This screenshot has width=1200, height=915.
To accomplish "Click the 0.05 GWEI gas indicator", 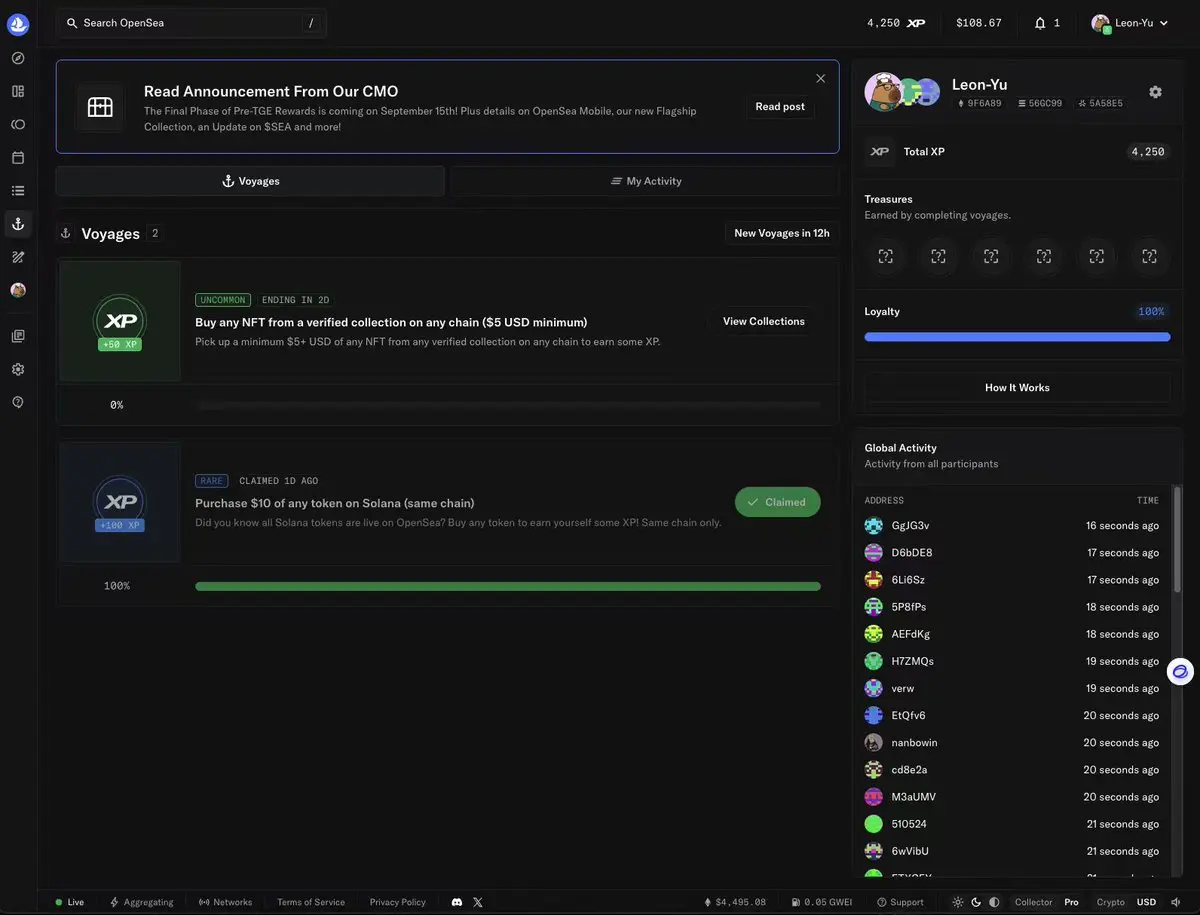I will (x=822, y=902).
